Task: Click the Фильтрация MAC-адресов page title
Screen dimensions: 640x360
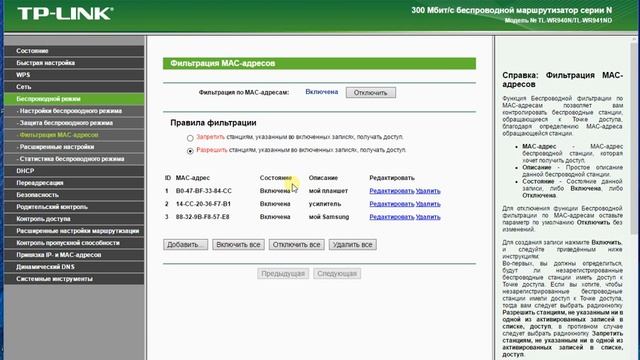Action: point(222,63)
